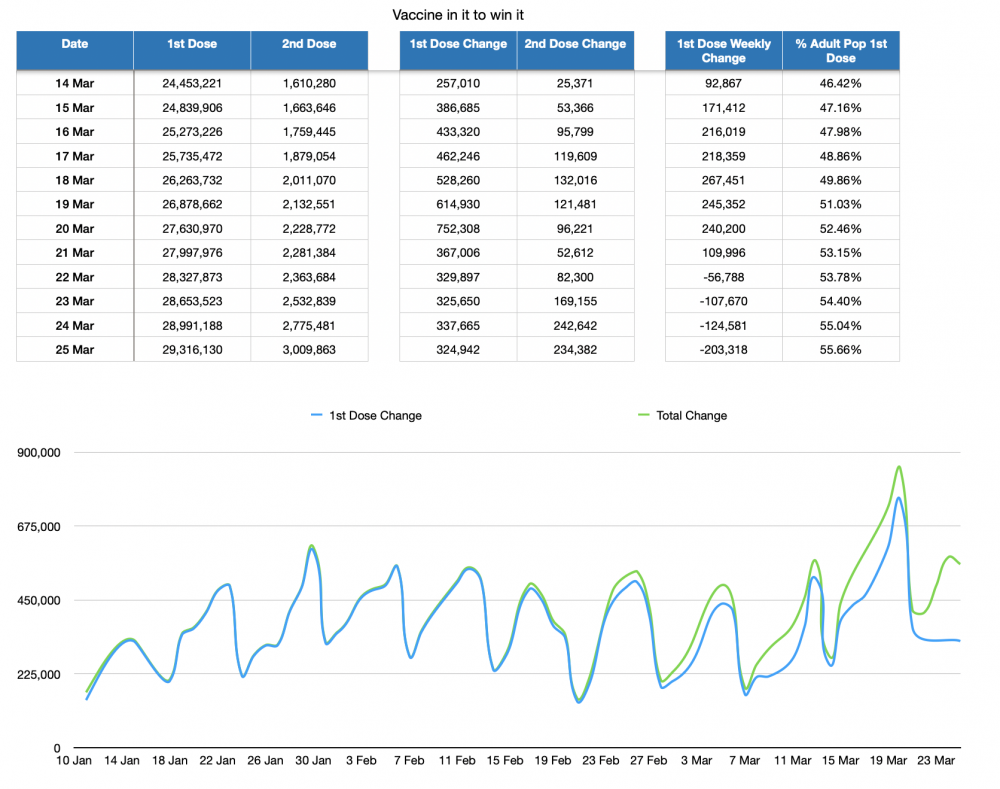Click the 1st Dose Change legend entry

tap(367, 415)
